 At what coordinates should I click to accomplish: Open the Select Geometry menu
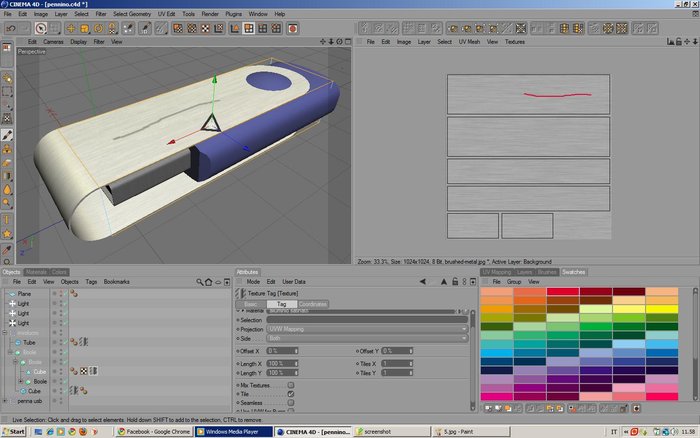tap(132, 14)
